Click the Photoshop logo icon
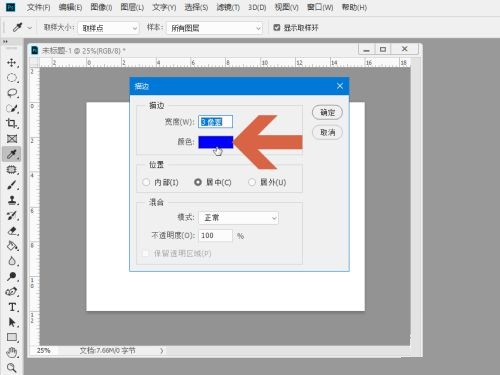 (11, 7)
